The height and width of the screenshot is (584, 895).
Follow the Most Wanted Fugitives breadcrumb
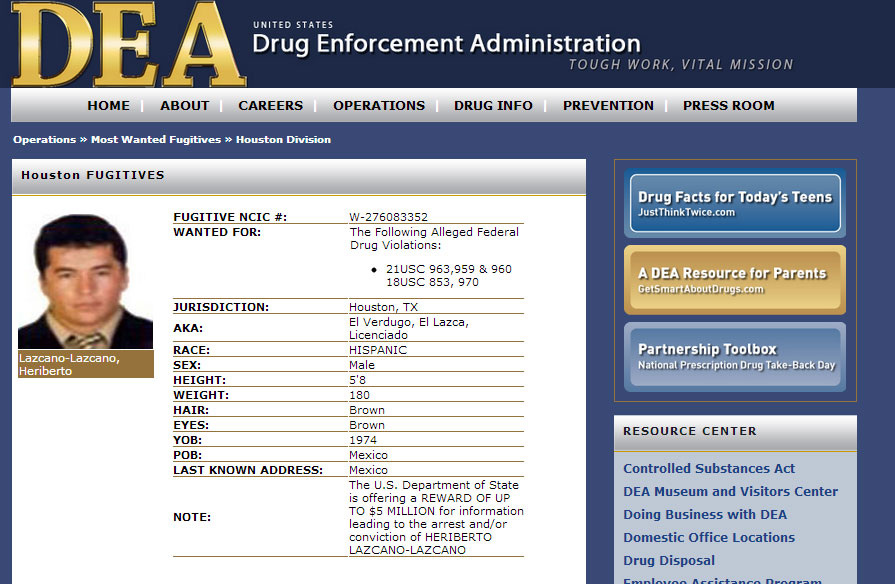coord(156,140)
